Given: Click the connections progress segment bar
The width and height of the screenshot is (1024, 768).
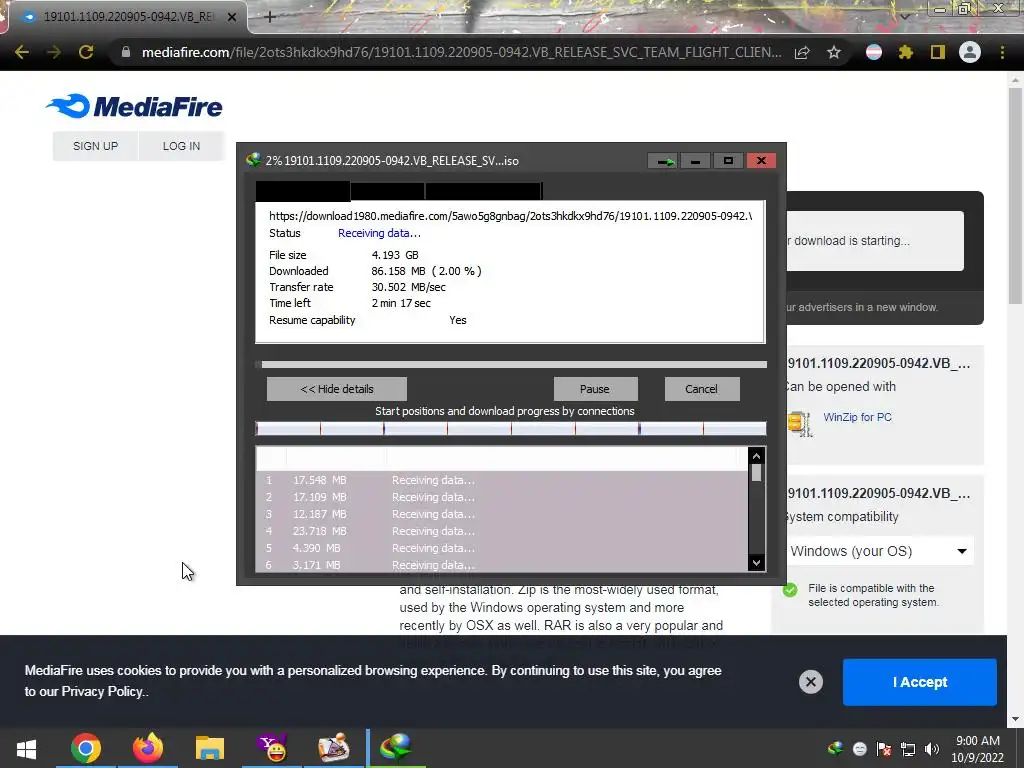Looking at the screenshot, I should 511,428.
